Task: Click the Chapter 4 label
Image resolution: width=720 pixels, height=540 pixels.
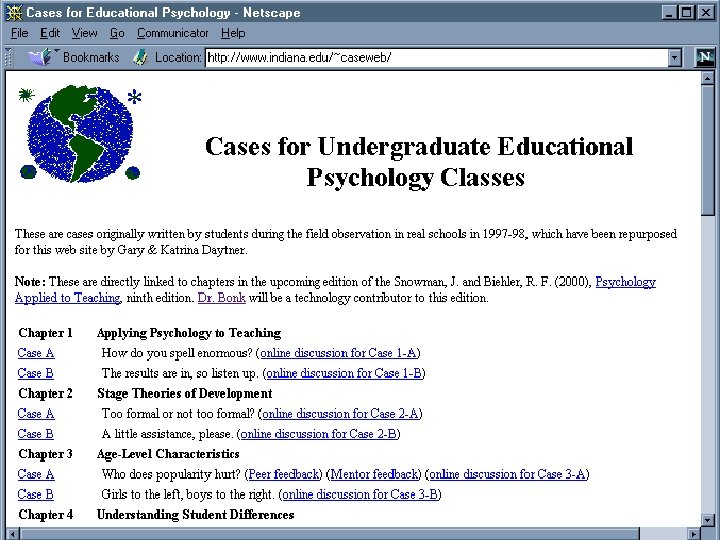Action: click(x=45, y=514)
